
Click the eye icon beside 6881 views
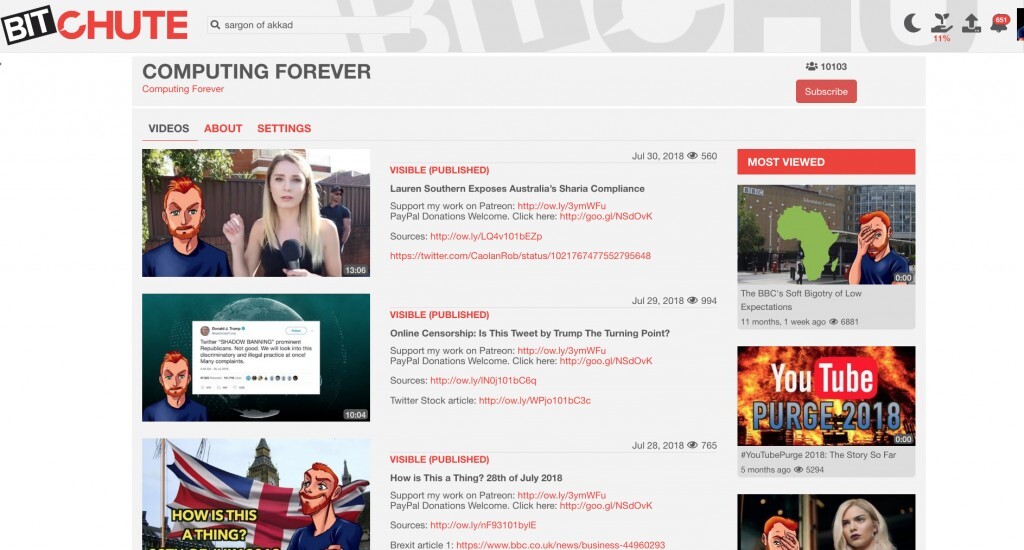point(833,322)
